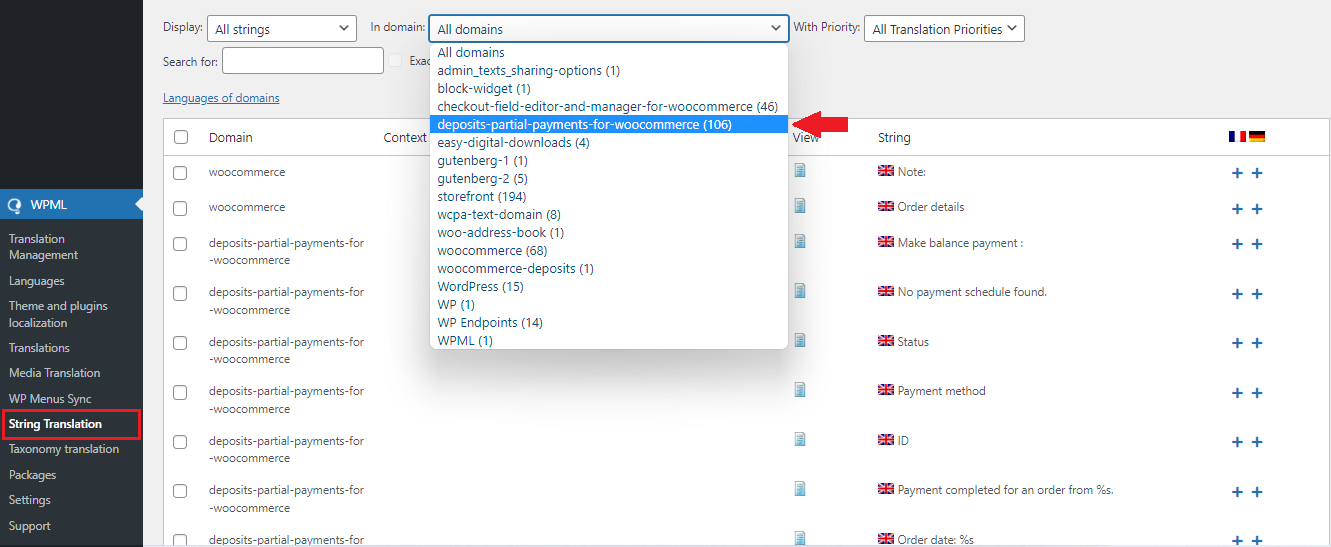Collapse the In domain dropdown
Viewport: 1331px width, 547px height.
tap(608, 29)
